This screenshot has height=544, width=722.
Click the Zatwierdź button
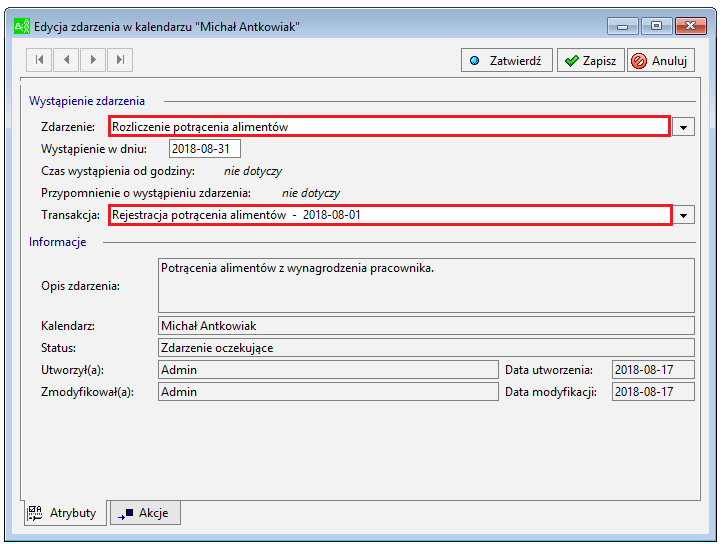(x=507, y=60)
